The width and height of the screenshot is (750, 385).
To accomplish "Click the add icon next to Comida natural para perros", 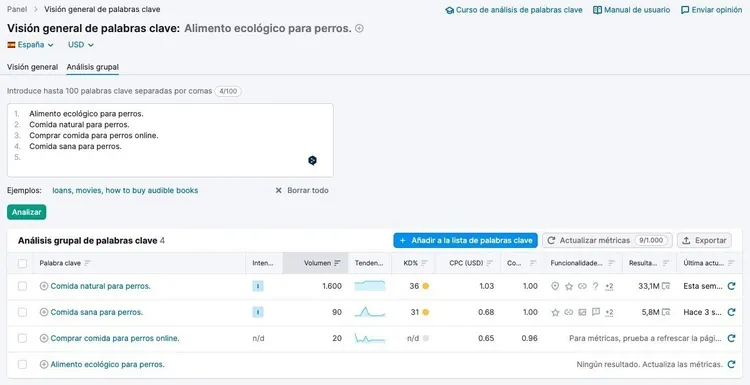I will pos(44,286).
